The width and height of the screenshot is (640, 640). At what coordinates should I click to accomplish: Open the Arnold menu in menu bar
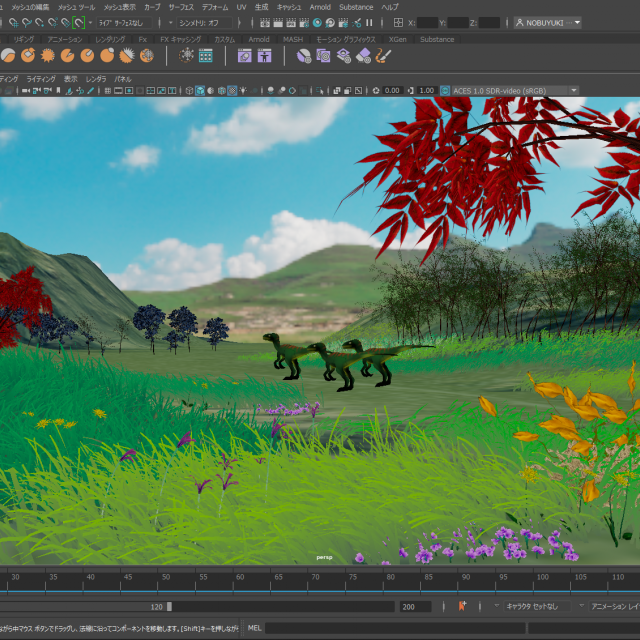click(320, 7)
